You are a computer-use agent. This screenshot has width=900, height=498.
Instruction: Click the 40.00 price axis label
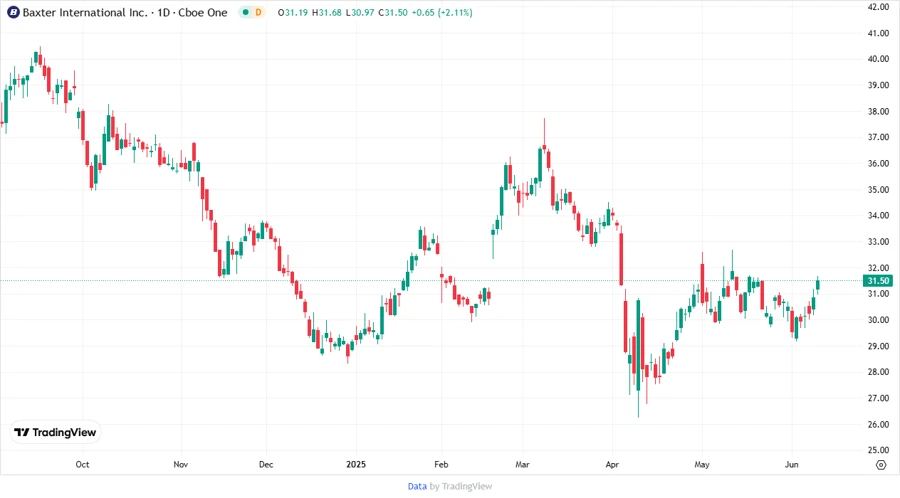[x=878, y=59]
